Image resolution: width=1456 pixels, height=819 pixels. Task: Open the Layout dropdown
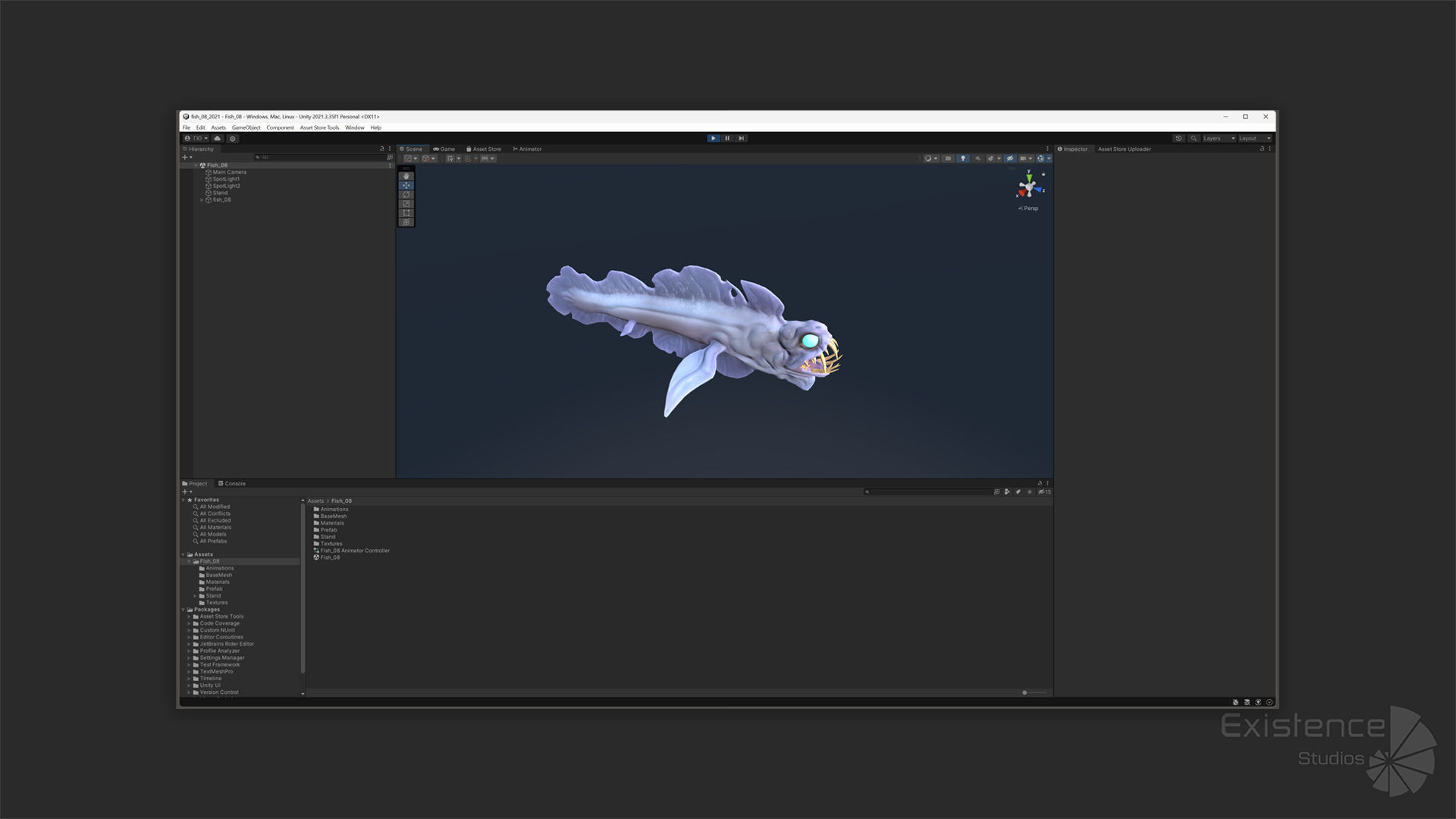(x=1255, y=138)
